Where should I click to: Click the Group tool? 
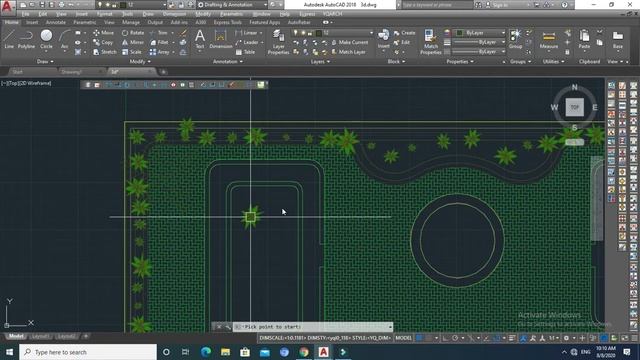(x=516, y=39)
